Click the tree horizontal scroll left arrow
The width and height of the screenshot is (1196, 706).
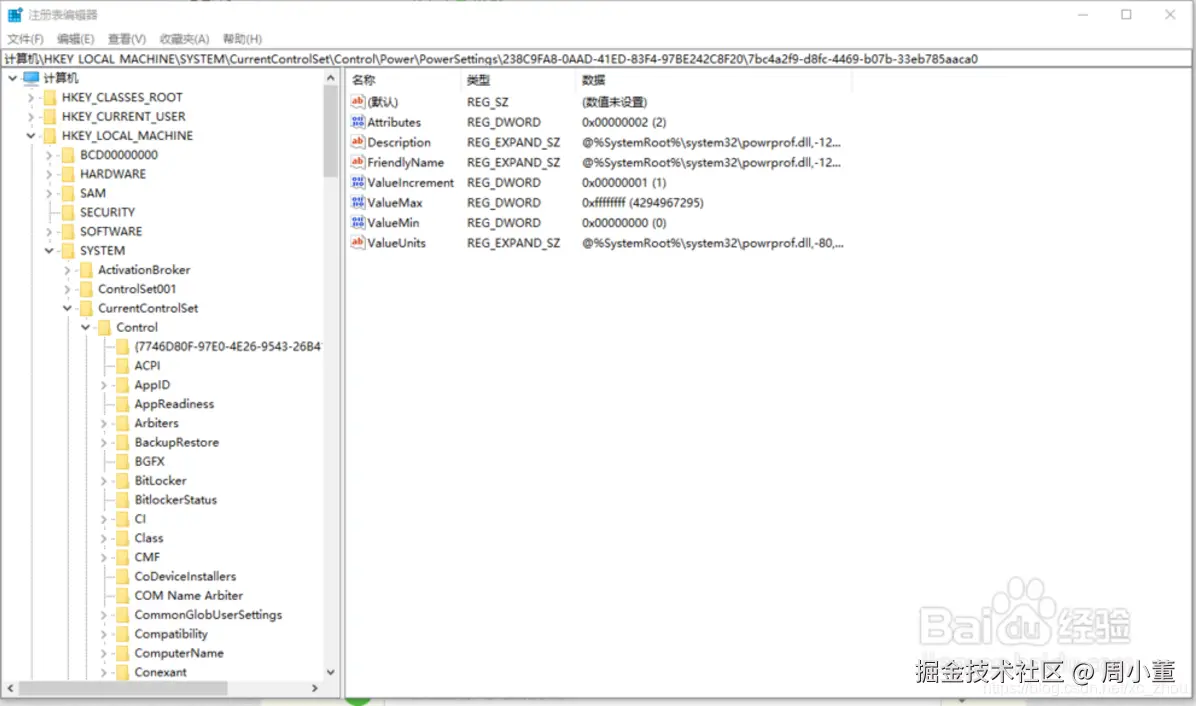pyautogui.click(x=10, y=688)
